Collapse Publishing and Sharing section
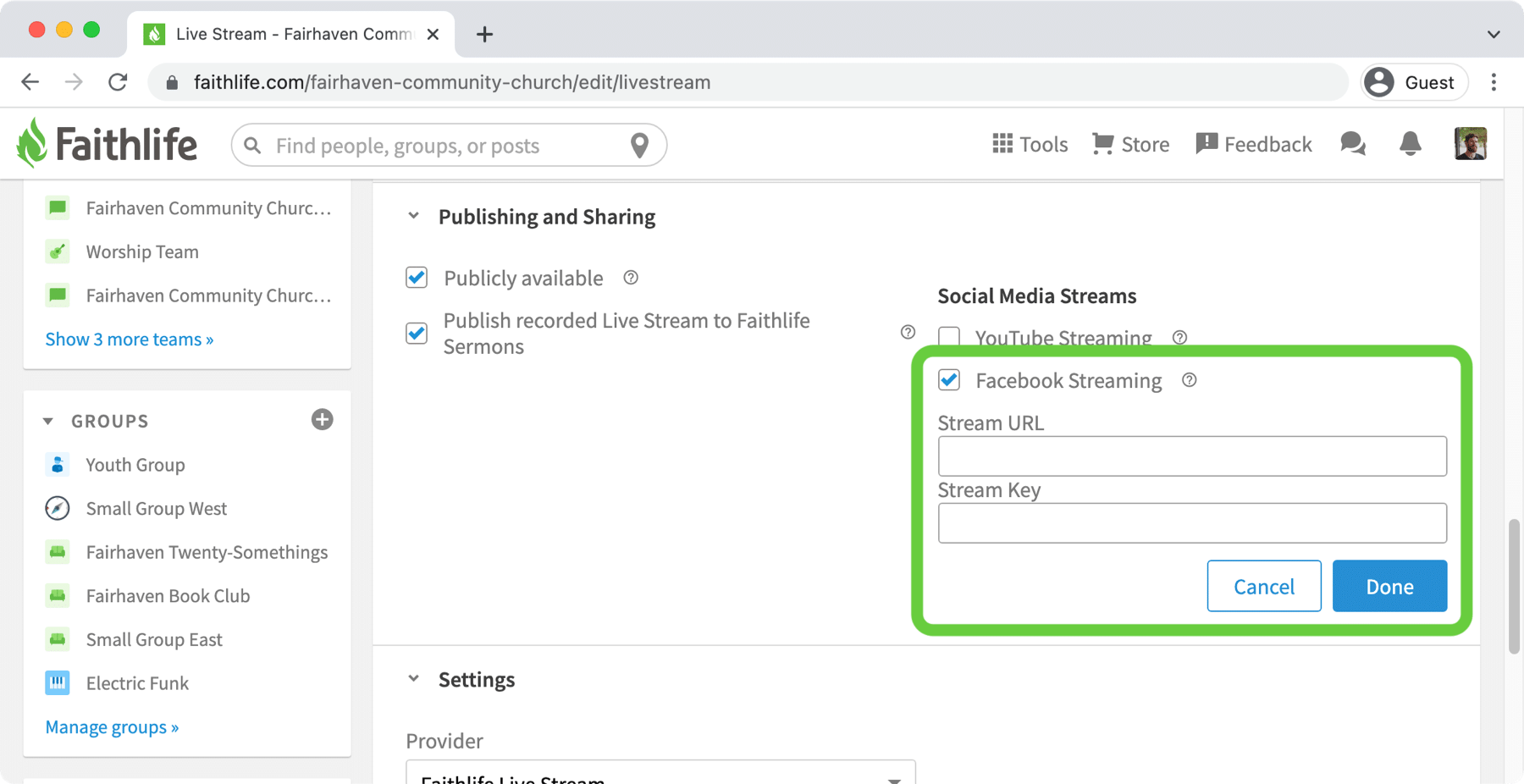Screen dimensions: 1524x784 click(413, 216)
